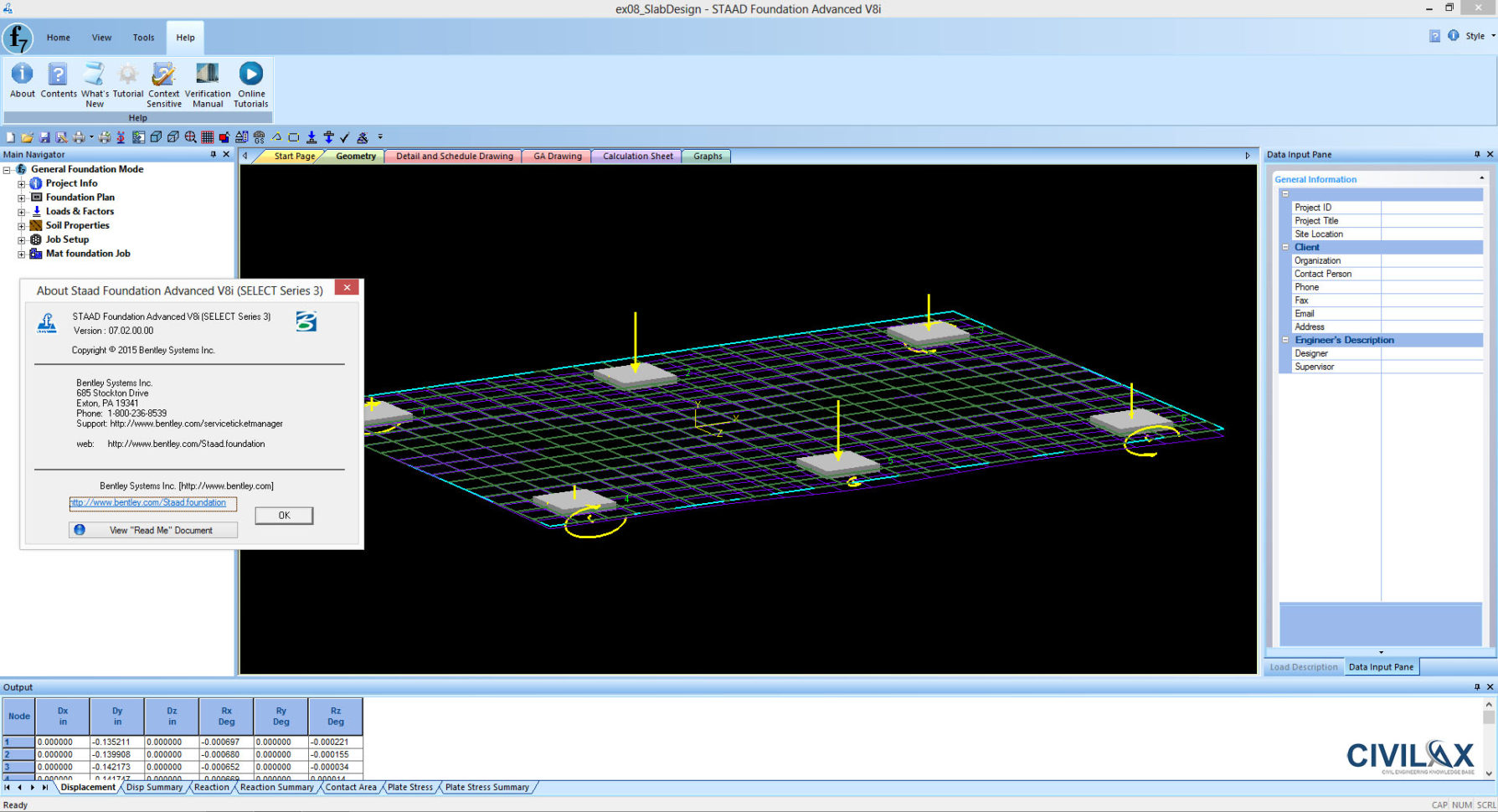
Task: Click the Open File icon in the toolbar
Action: [x=27, y=136]
